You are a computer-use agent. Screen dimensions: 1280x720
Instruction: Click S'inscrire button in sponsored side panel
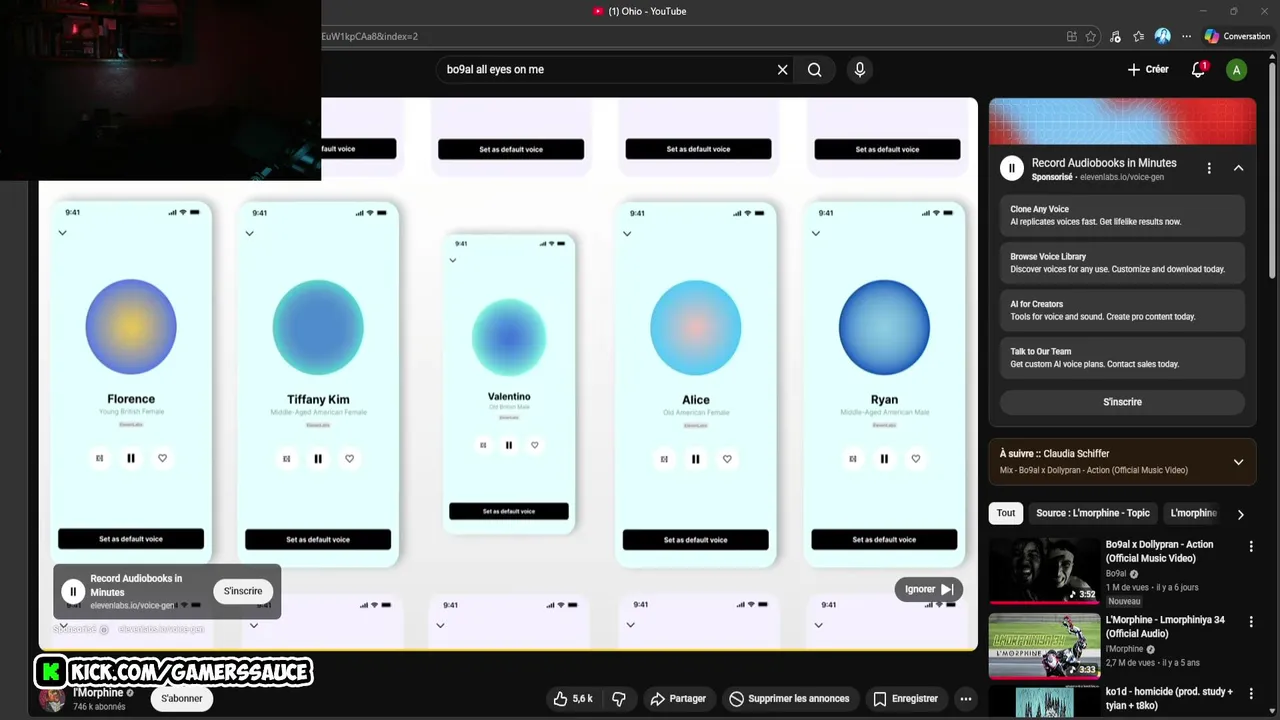point(1122,402)
